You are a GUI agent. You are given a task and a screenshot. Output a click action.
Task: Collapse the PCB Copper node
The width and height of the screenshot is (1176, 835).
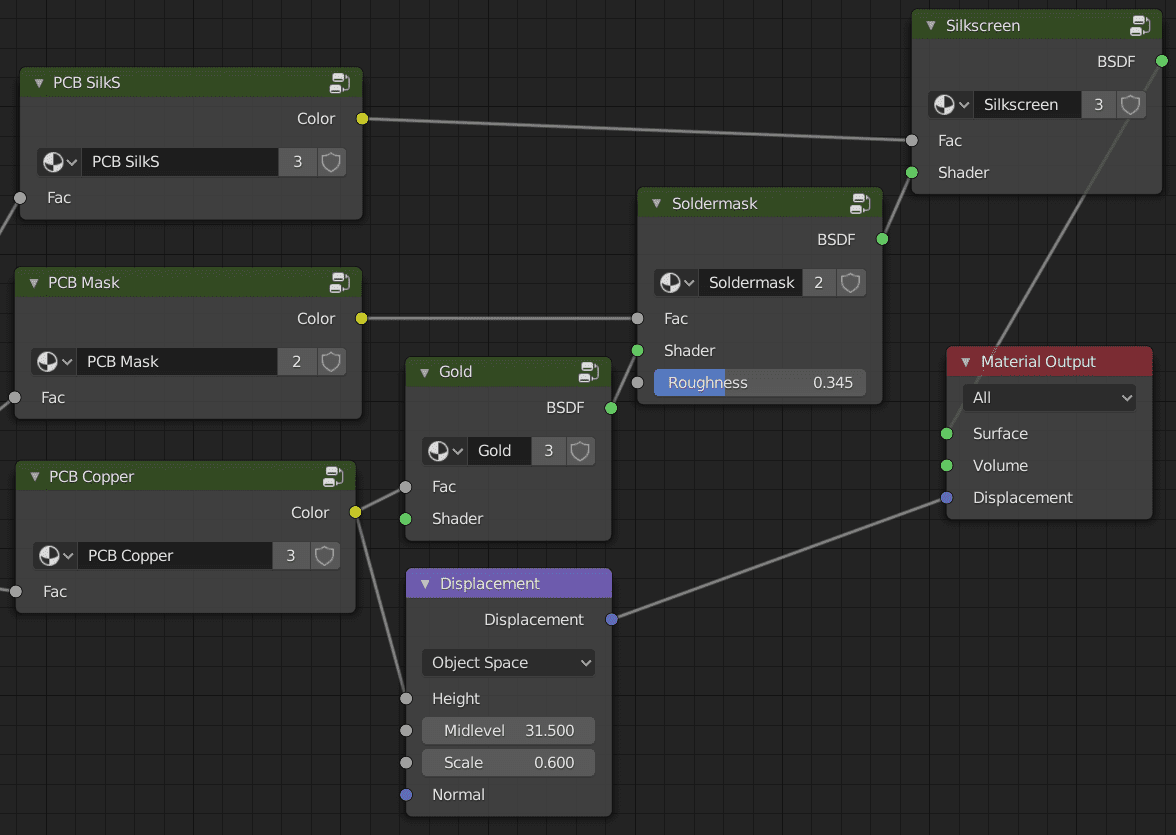click(x=34, y=476)
